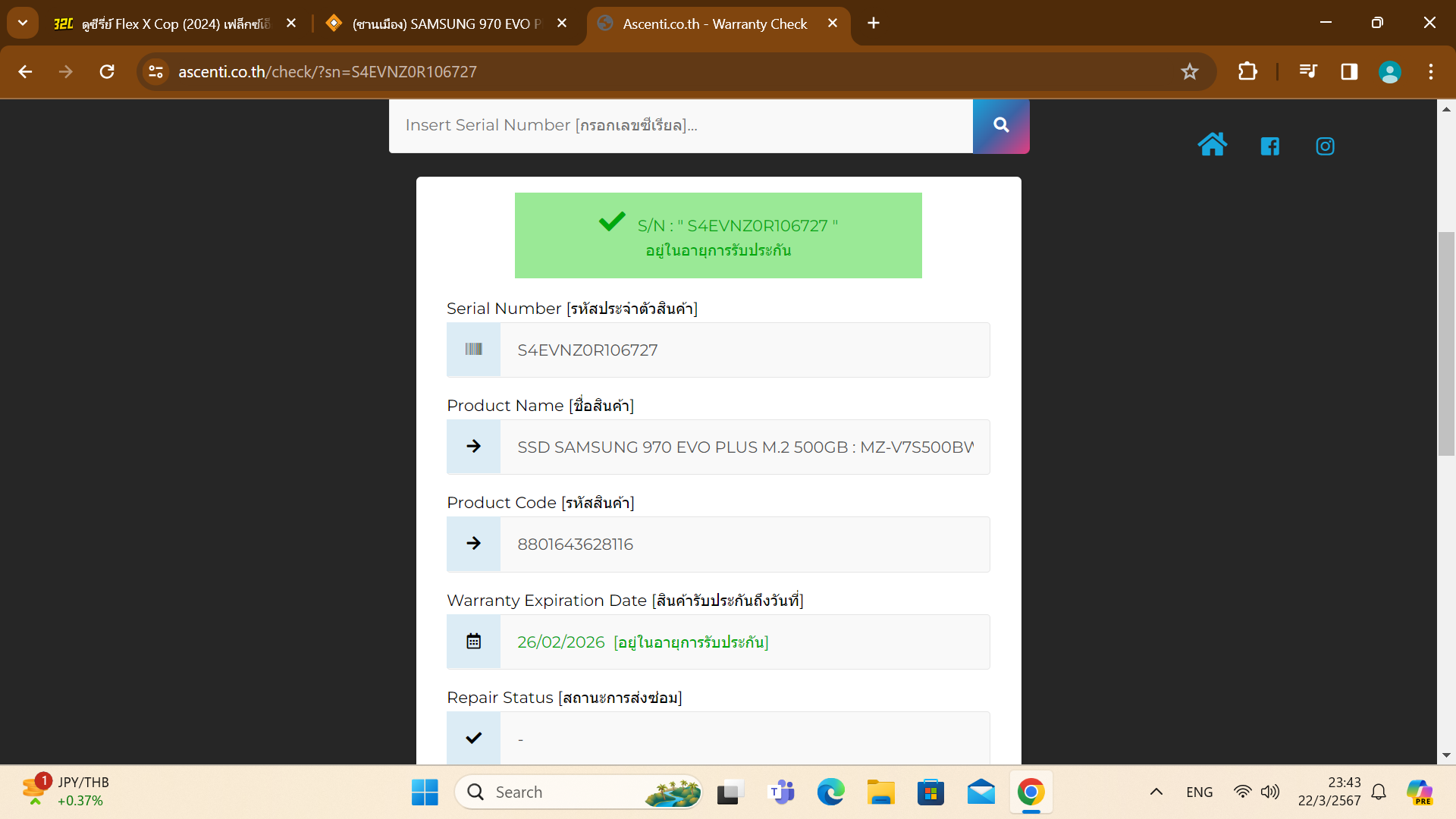Click the green S/N status banner
The image size is (1456, 819).
click(718, 235)
